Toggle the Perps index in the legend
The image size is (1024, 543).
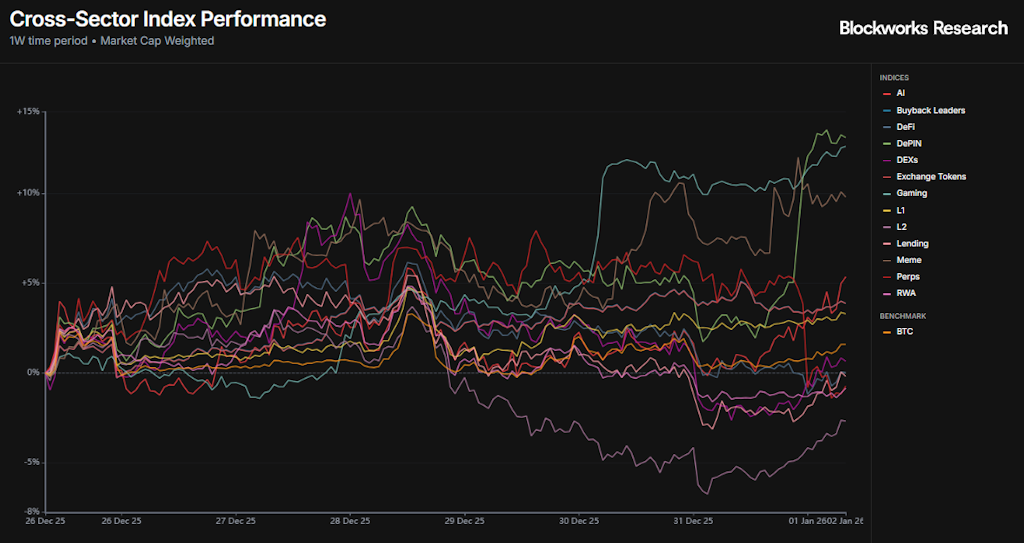908,276
